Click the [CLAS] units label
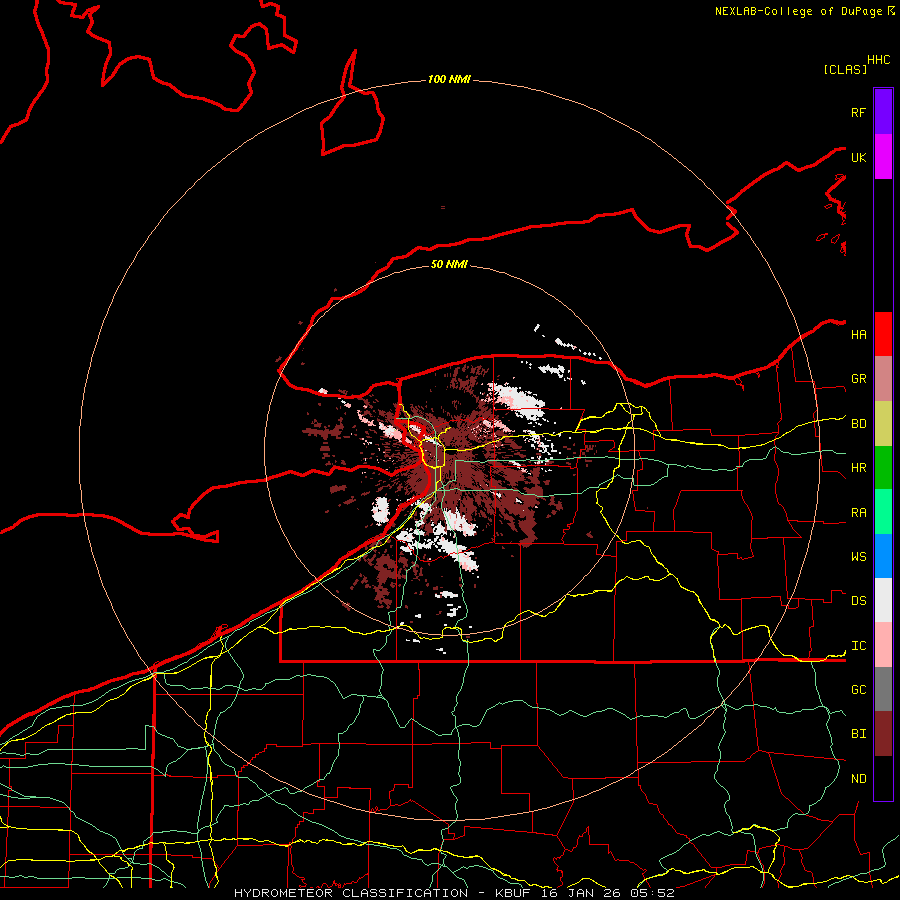Viewport: 900px width, 900px height. [845, 69]
